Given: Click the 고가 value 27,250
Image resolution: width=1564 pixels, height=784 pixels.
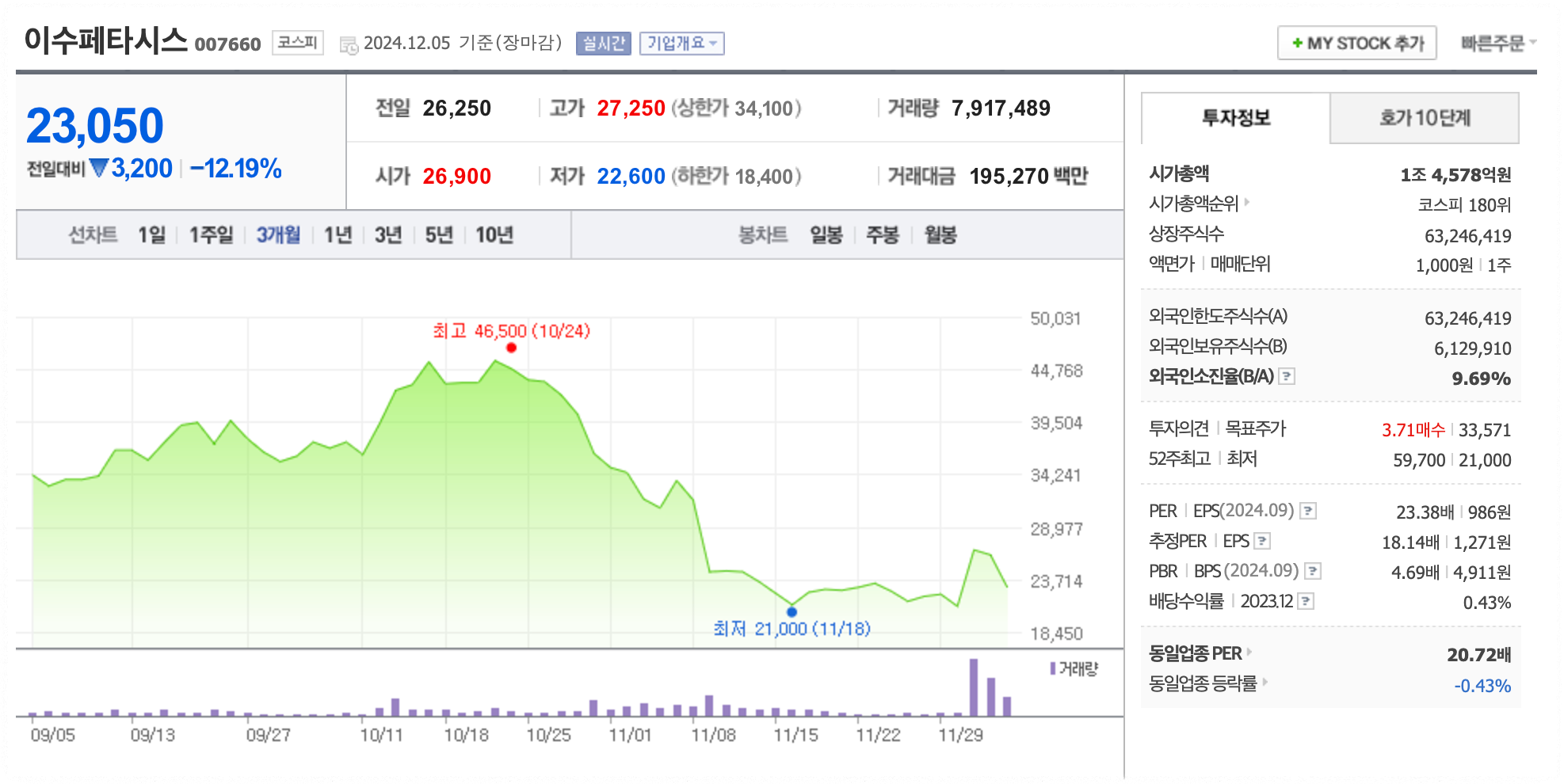Looking at the screenshot, I should point(631,108).
